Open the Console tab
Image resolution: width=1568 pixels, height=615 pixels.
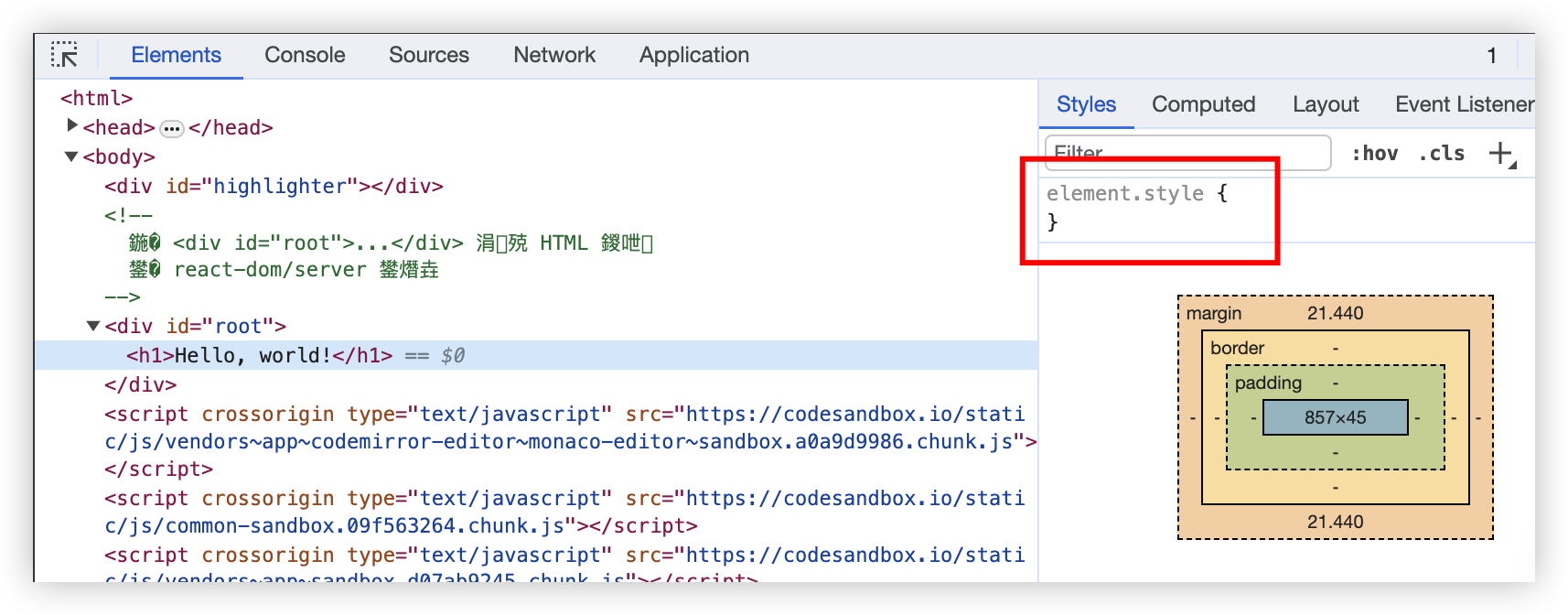[x=305, y=55]
